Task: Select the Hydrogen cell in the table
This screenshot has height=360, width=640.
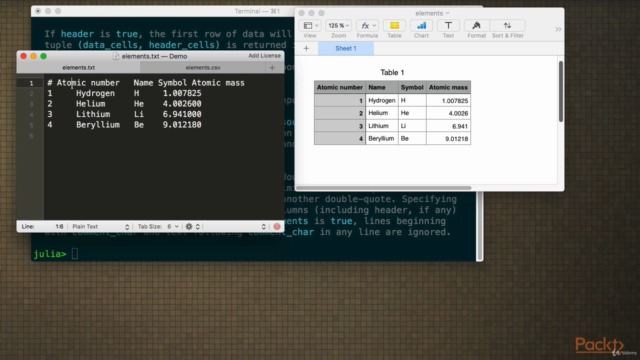Action: pyautogui.click(x=382, y=100)
